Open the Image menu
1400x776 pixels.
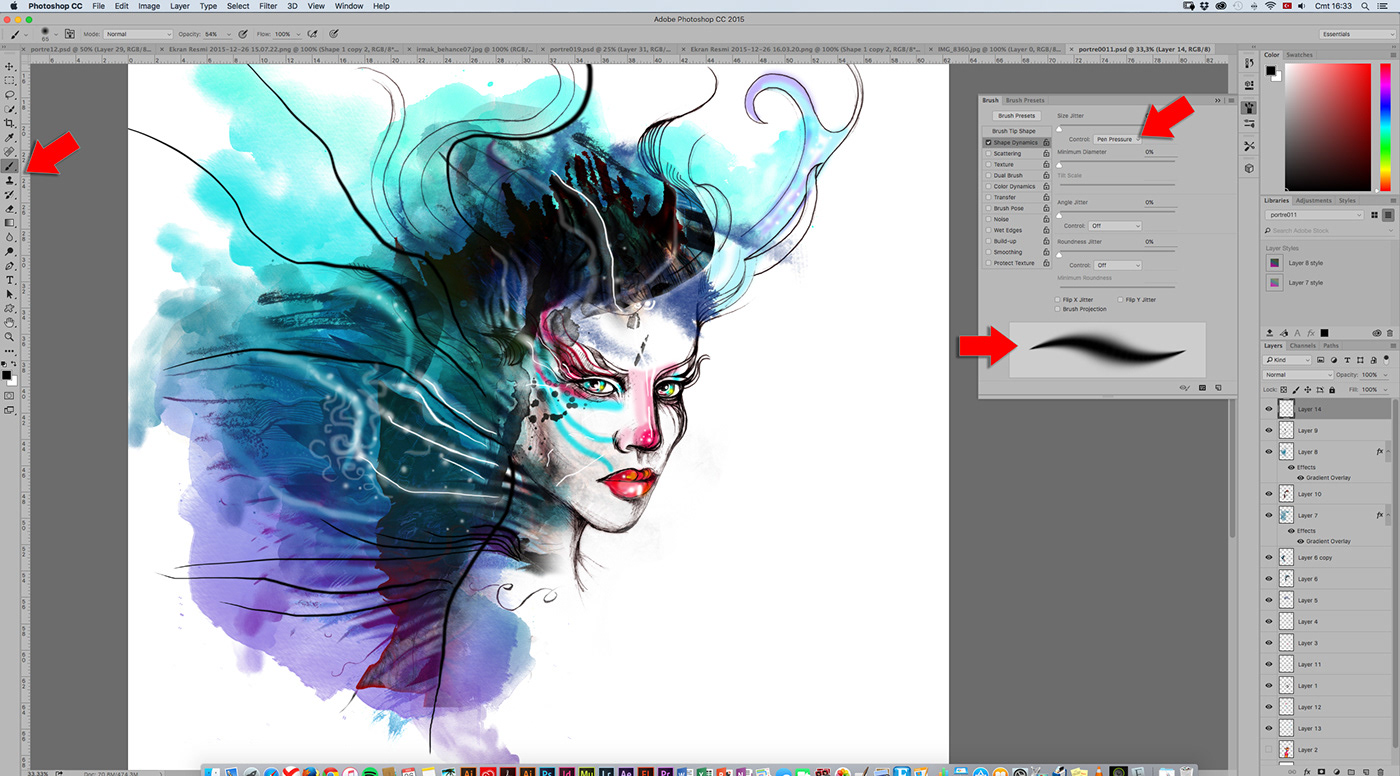point(149,6)
